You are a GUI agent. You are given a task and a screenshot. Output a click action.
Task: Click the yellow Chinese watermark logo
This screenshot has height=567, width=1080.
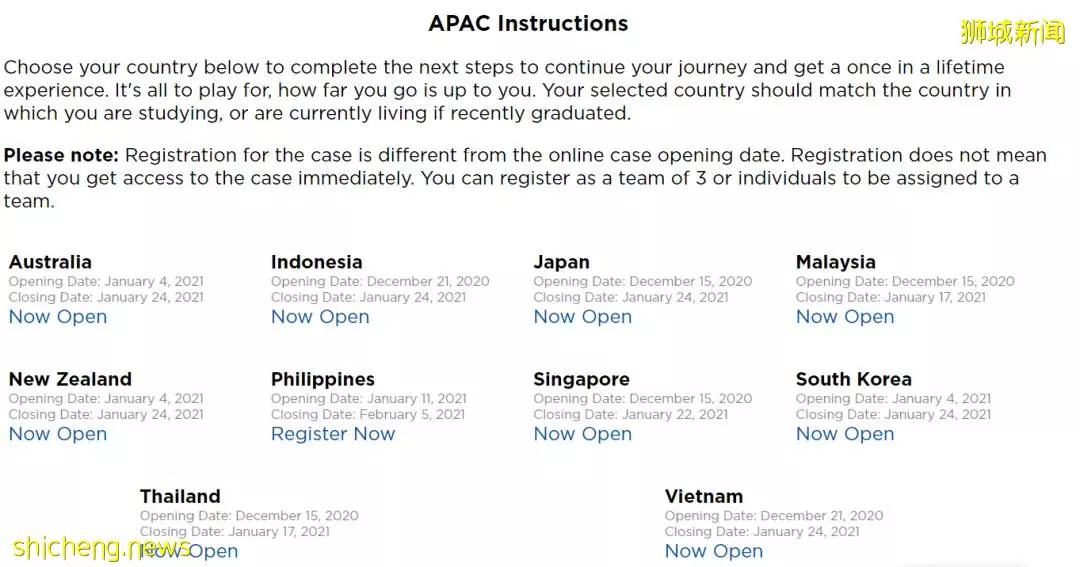click(1012, 32)
